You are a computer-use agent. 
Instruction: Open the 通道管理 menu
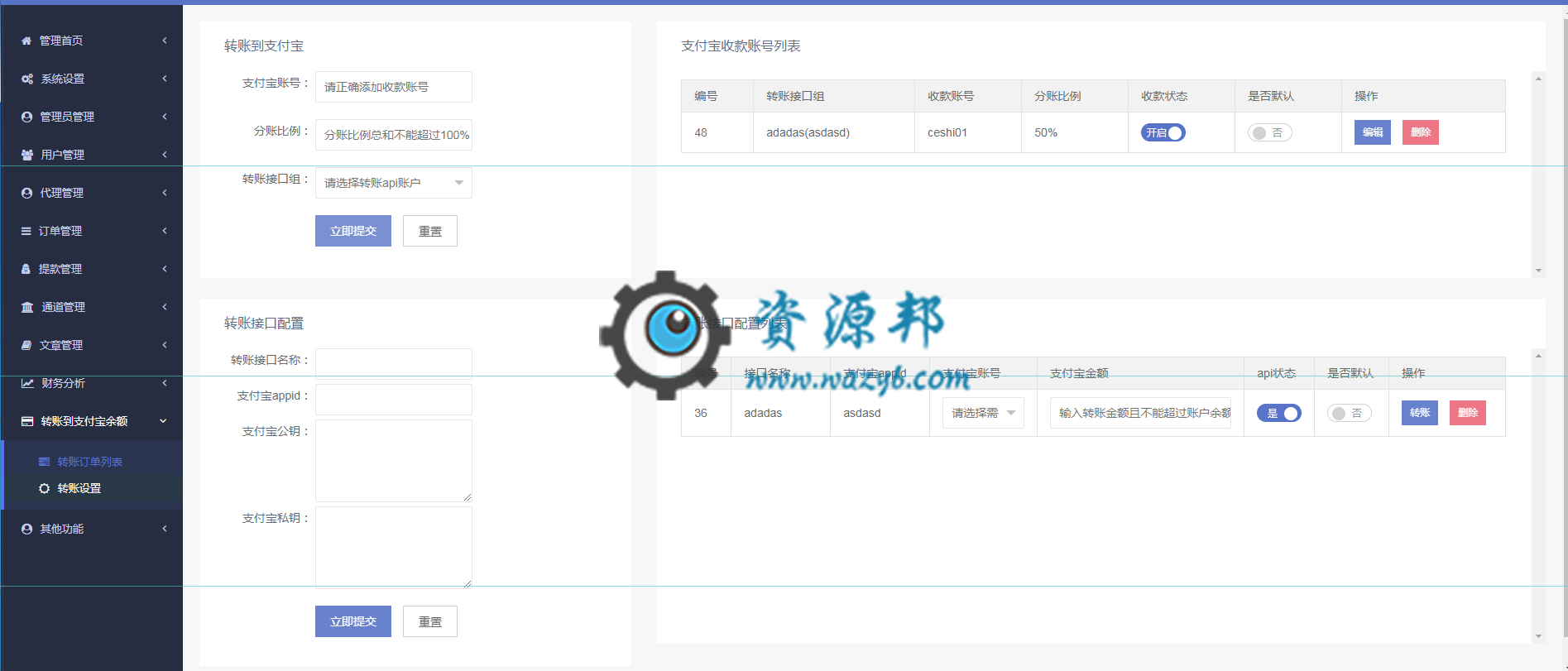point(92,307)
